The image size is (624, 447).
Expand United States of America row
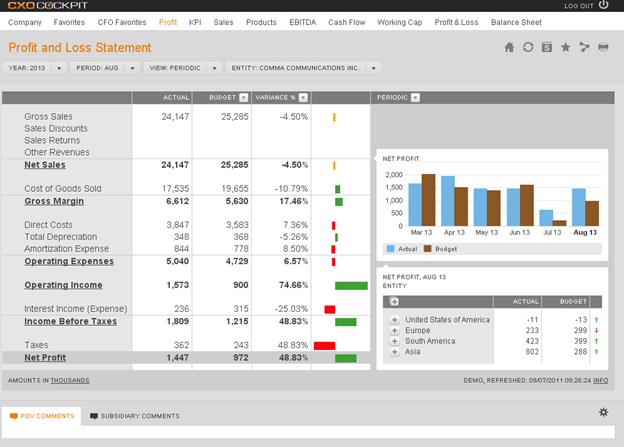(394, 320)
